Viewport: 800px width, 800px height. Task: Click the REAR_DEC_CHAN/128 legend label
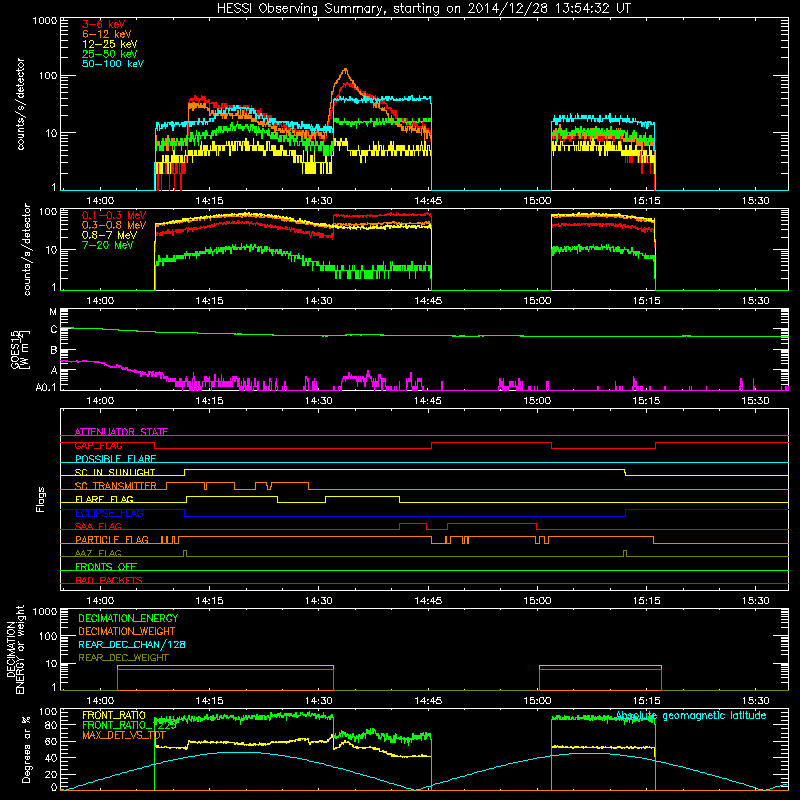[x=132, y=644]
